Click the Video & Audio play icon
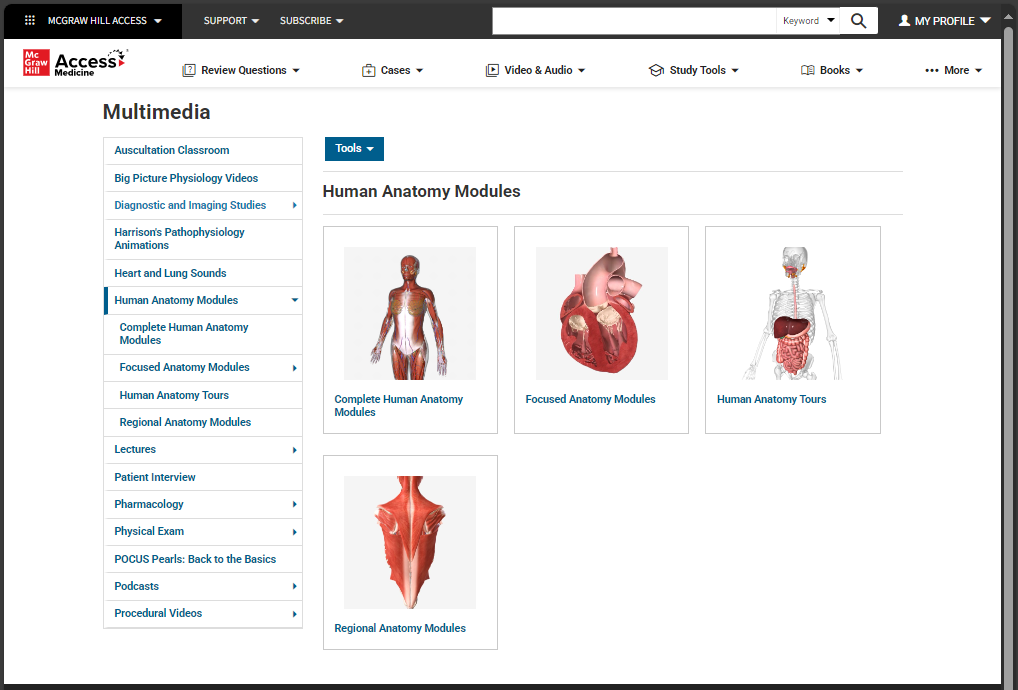 pyautogui.click(x=492, y=70)
